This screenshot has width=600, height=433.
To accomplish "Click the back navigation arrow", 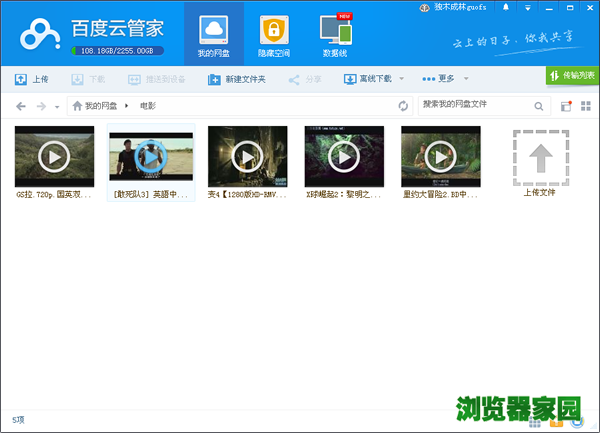I will [21, 106].
